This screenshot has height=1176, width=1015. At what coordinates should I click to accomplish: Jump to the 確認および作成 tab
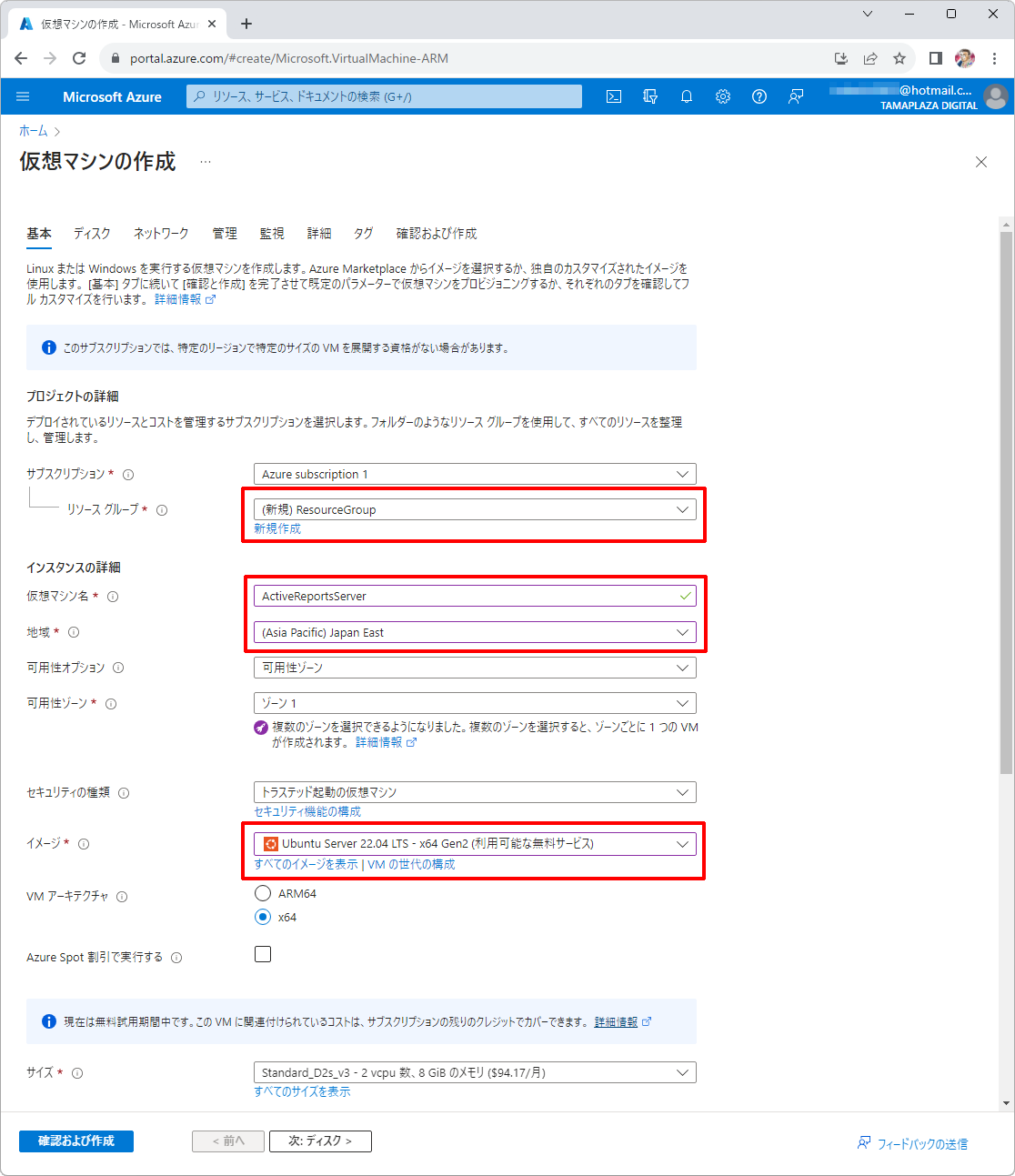click(x=437, y=234)
